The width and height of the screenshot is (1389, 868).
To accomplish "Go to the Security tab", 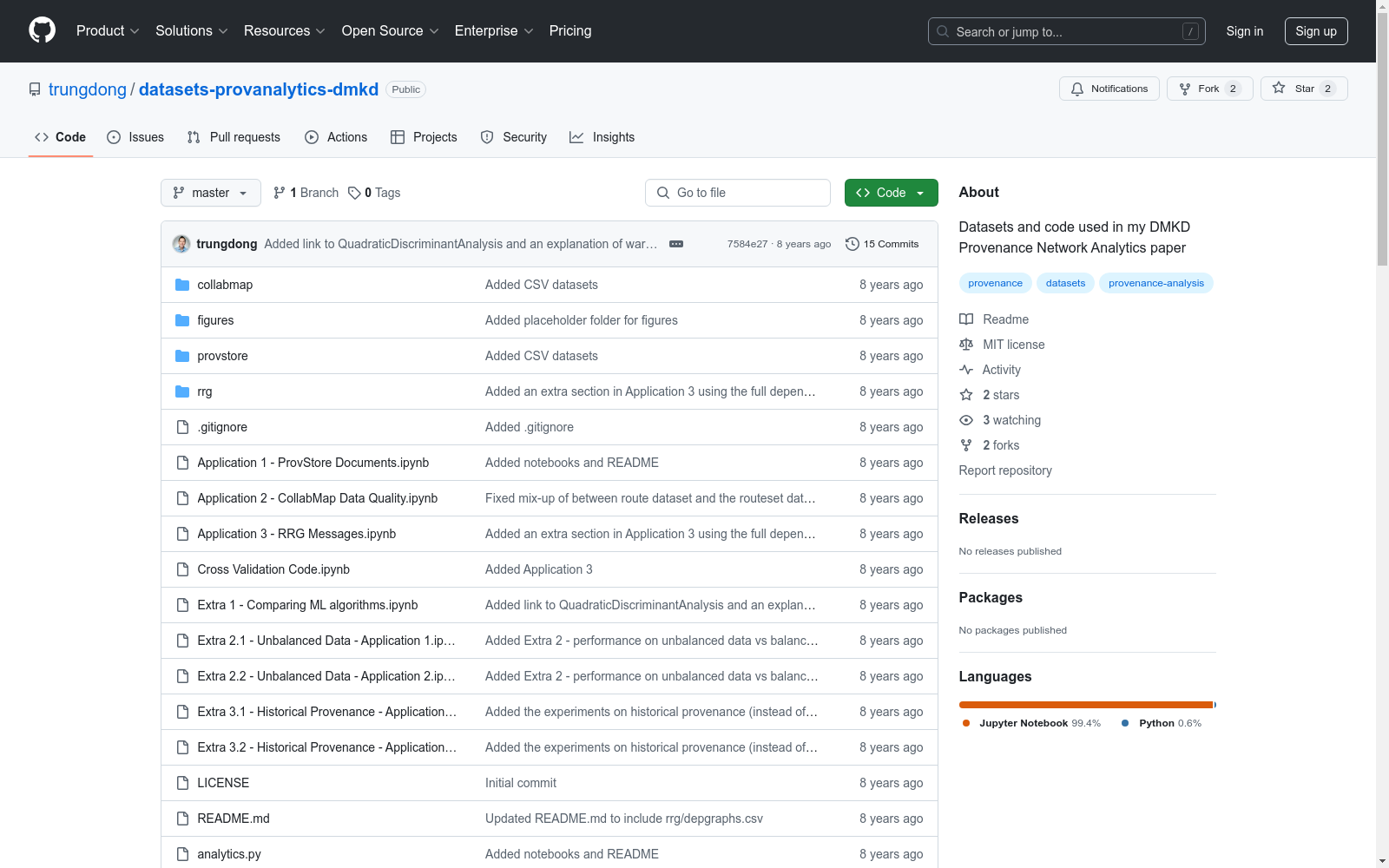I will point(514,137).
